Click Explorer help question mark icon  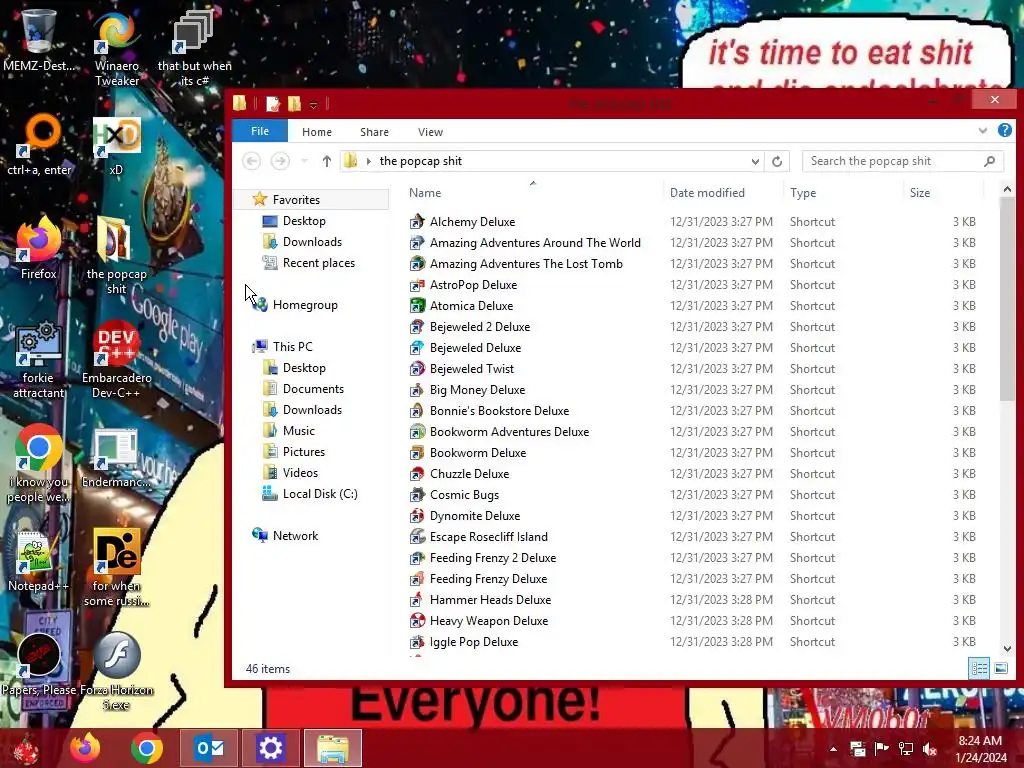tap(1004, 131)
